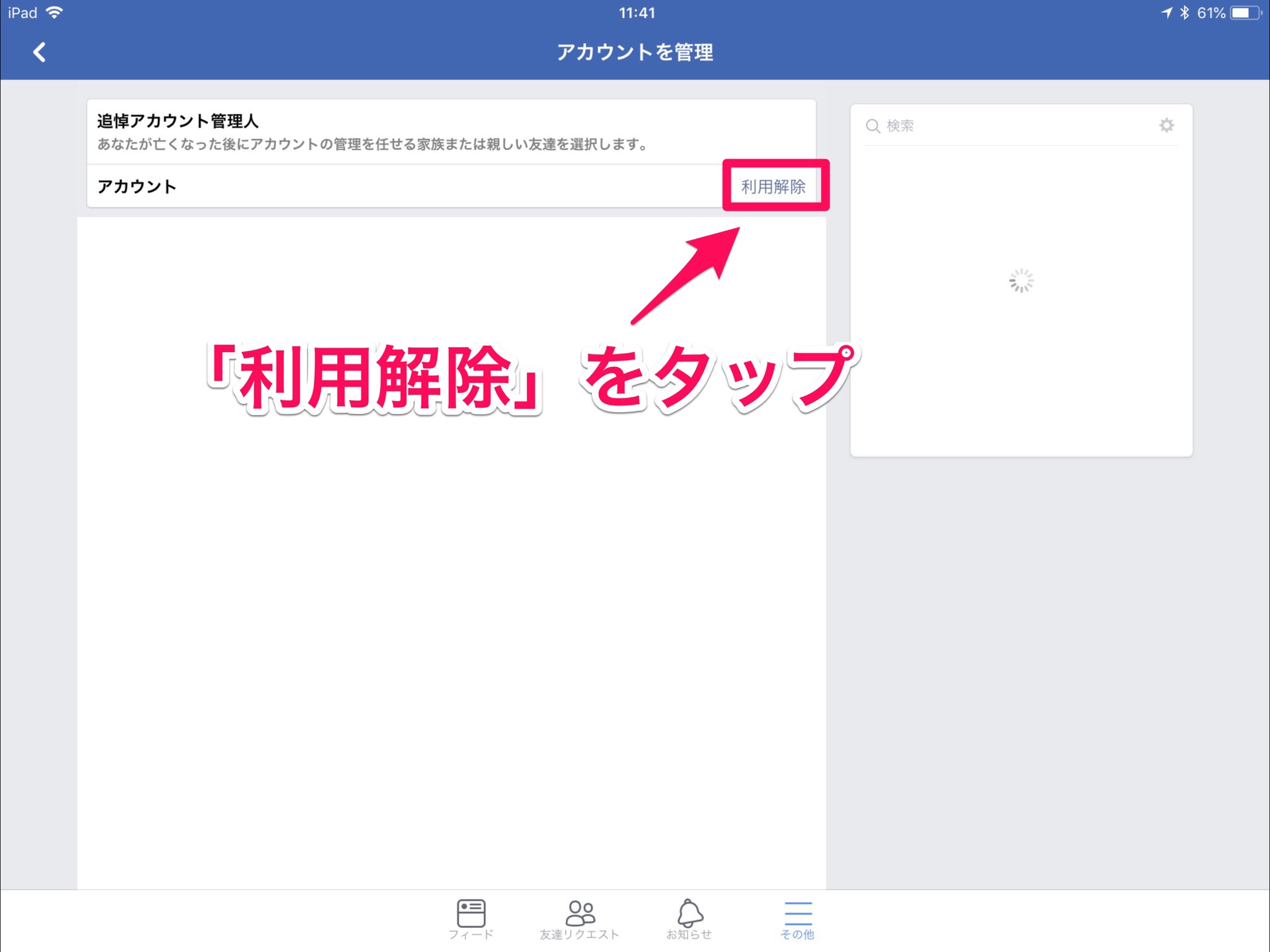Tap the Wi-Fi status icon
1270x952 pixels.
[55, 12]
